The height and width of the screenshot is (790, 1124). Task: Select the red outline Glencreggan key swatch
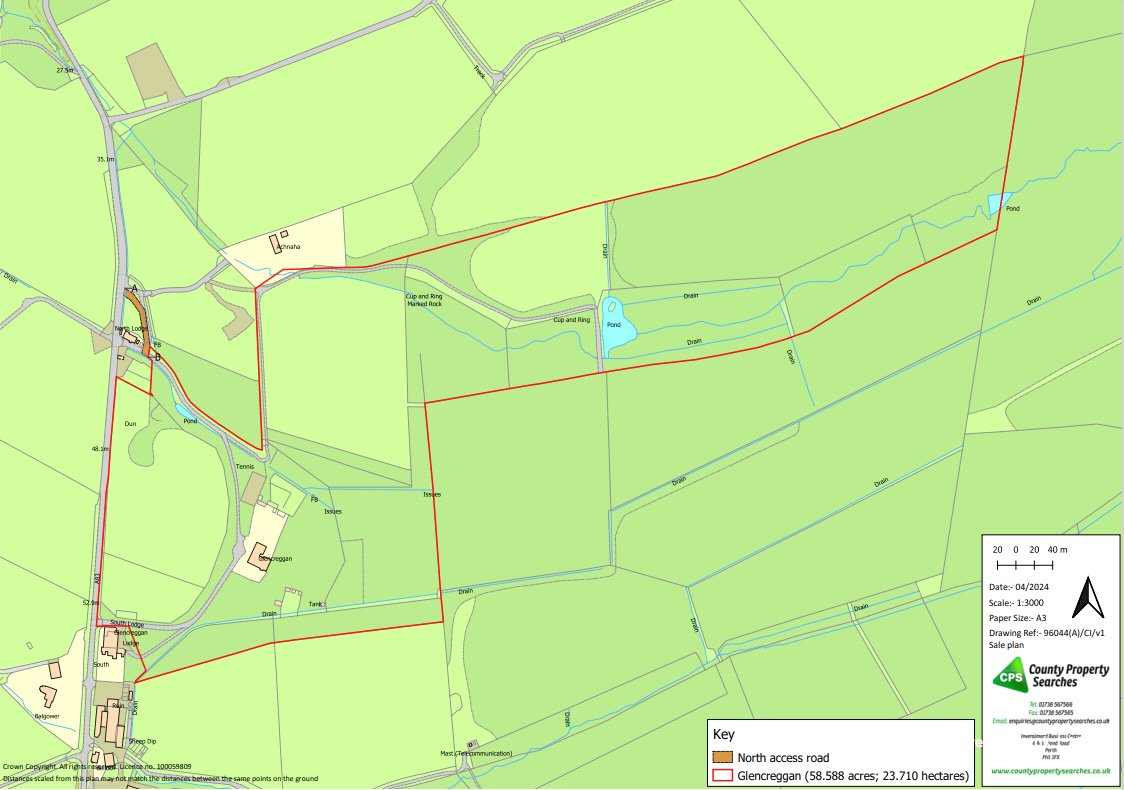(x=722, y=775)
